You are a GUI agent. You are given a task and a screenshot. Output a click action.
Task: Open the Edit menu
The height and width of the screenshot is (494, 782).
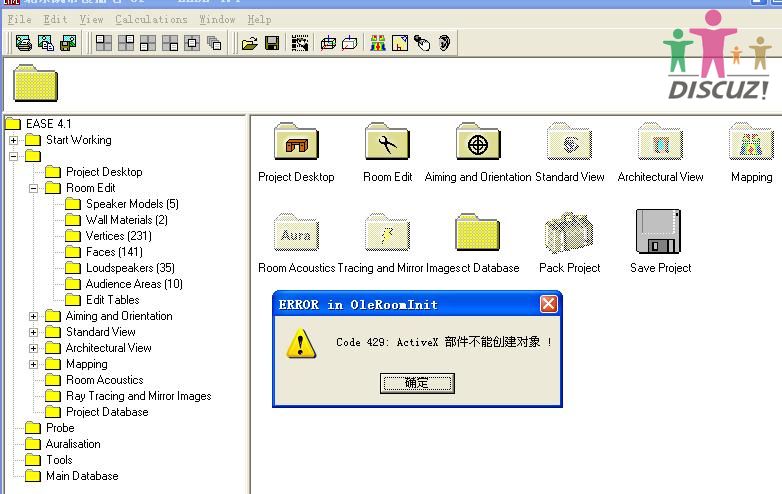click(x=55, y=19)
